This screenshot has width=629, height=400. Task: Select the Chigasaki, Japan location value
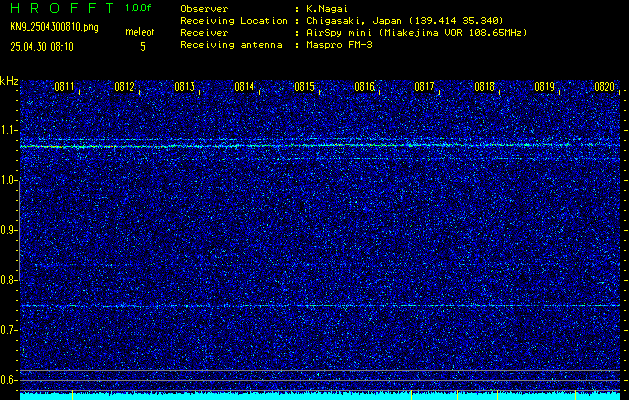pyautogui.click(x=405, y=20)
